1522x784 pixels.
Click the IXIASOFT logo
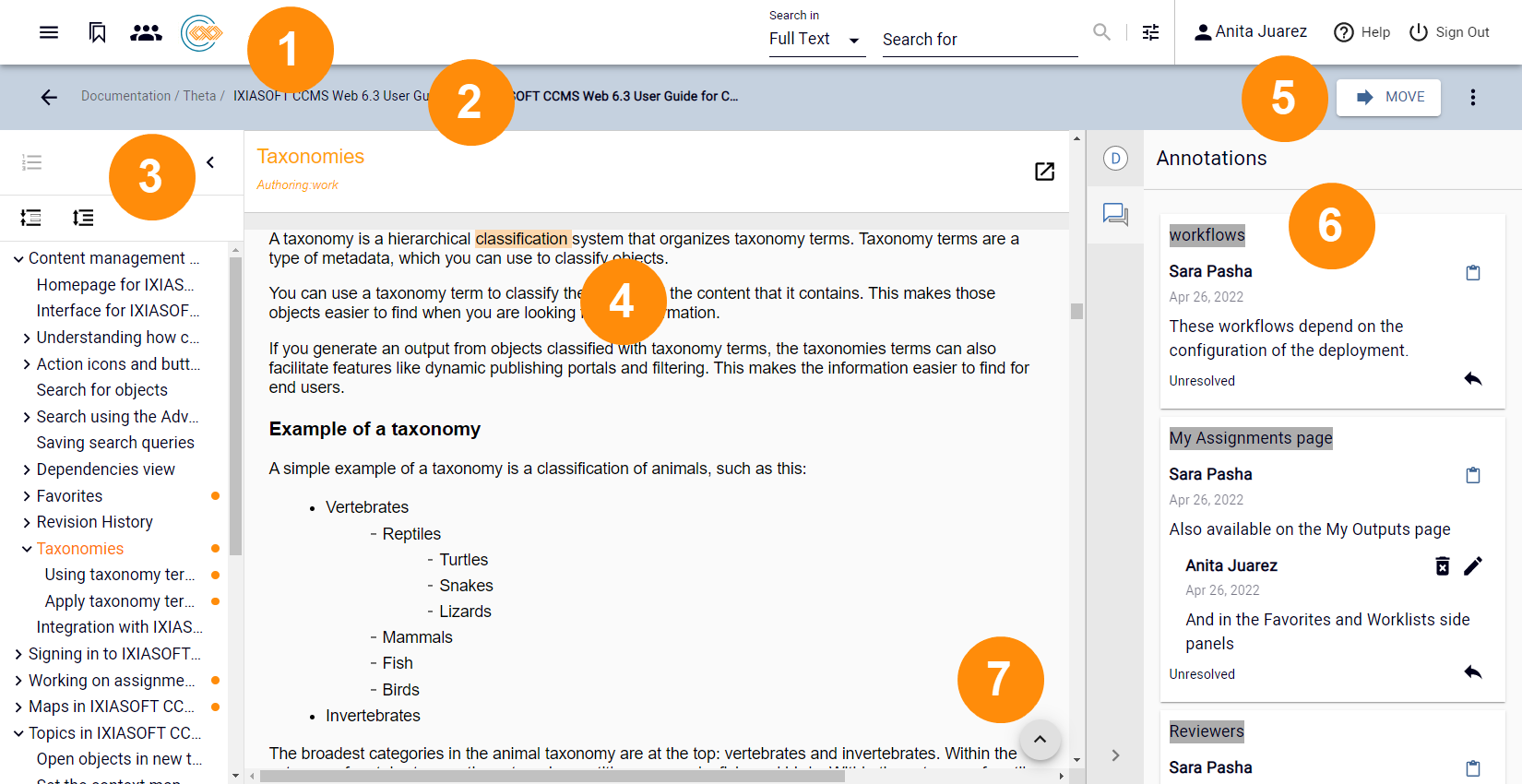point(202,33)
